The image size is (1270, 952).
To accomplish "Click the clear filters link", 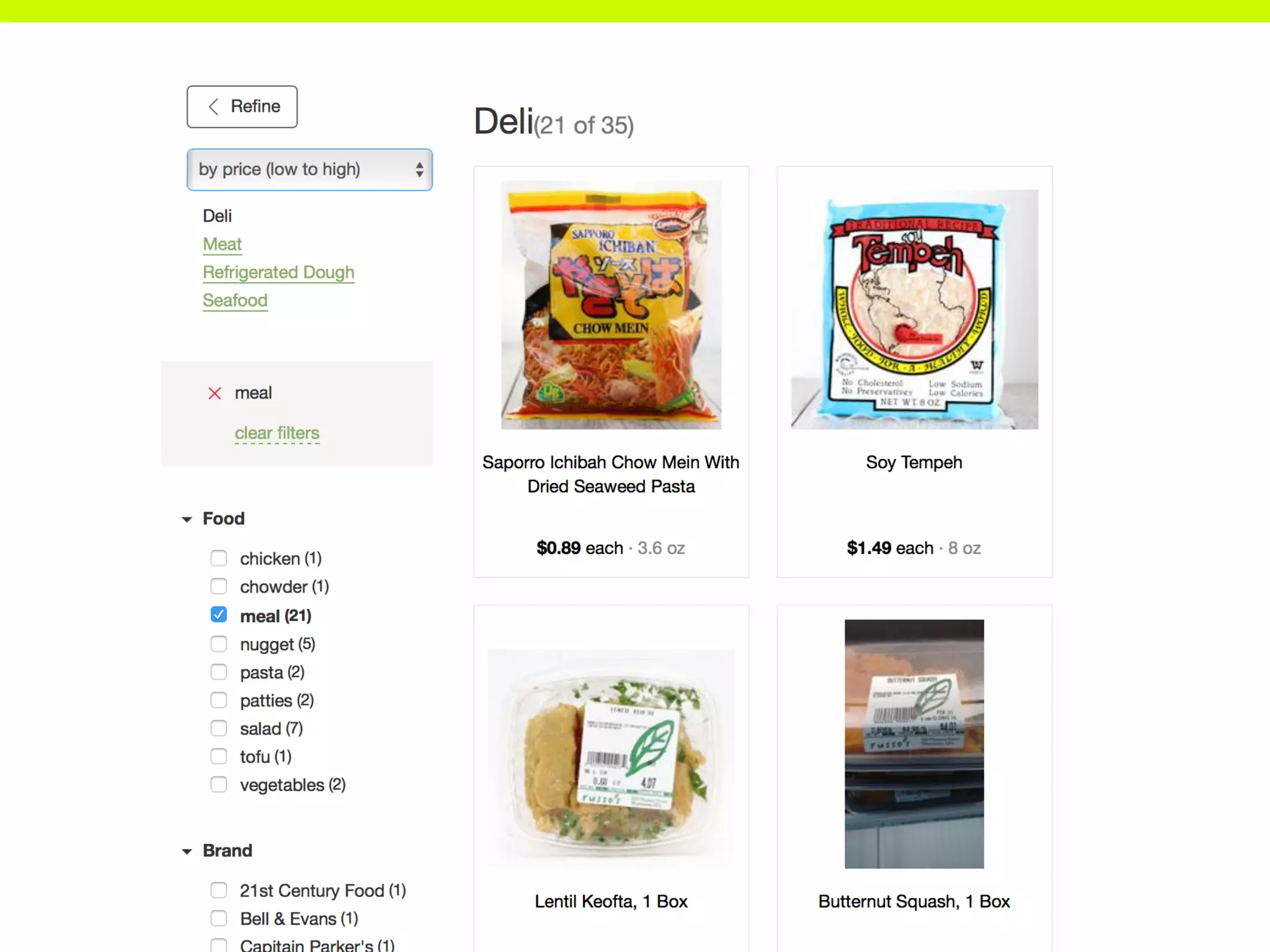I will [277, 433].
